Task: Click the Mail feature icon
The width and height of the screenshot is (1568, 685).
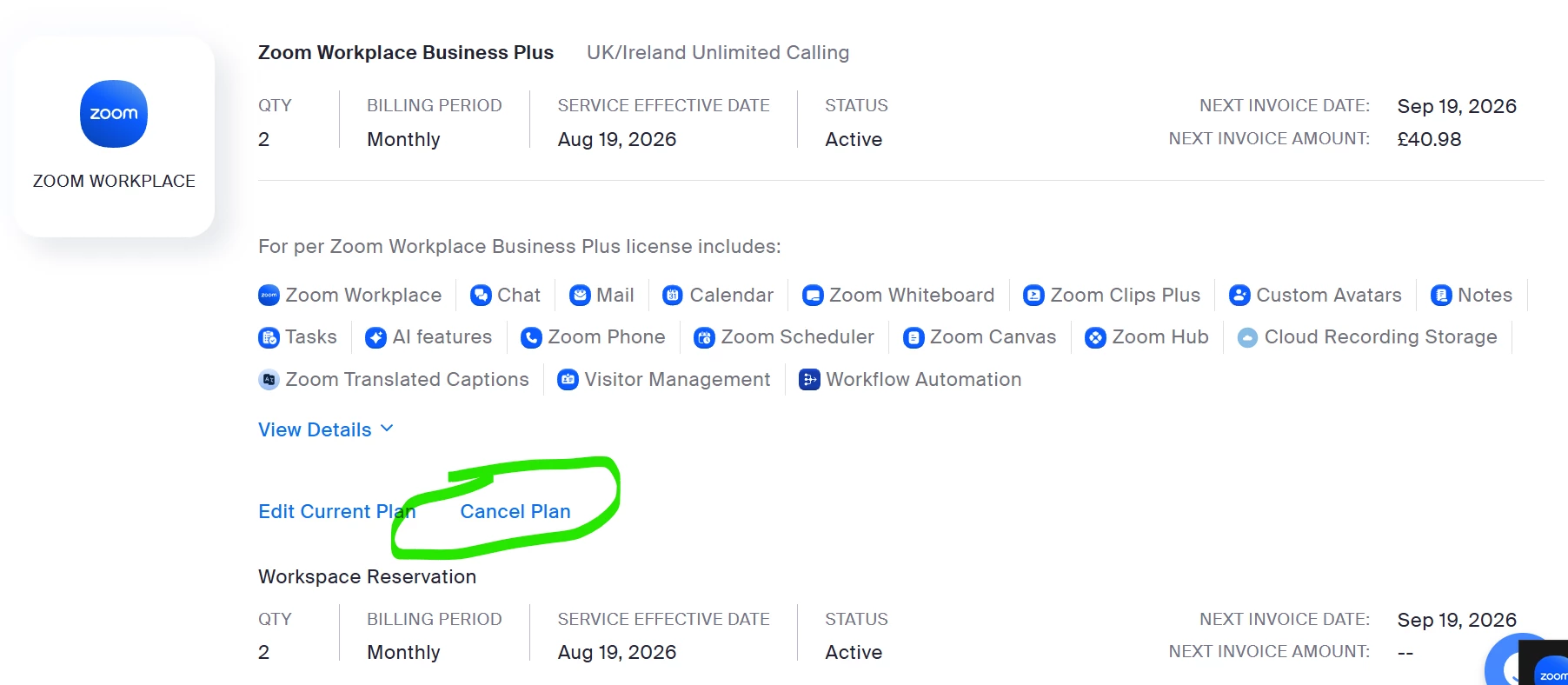Action: pos(580,296)
